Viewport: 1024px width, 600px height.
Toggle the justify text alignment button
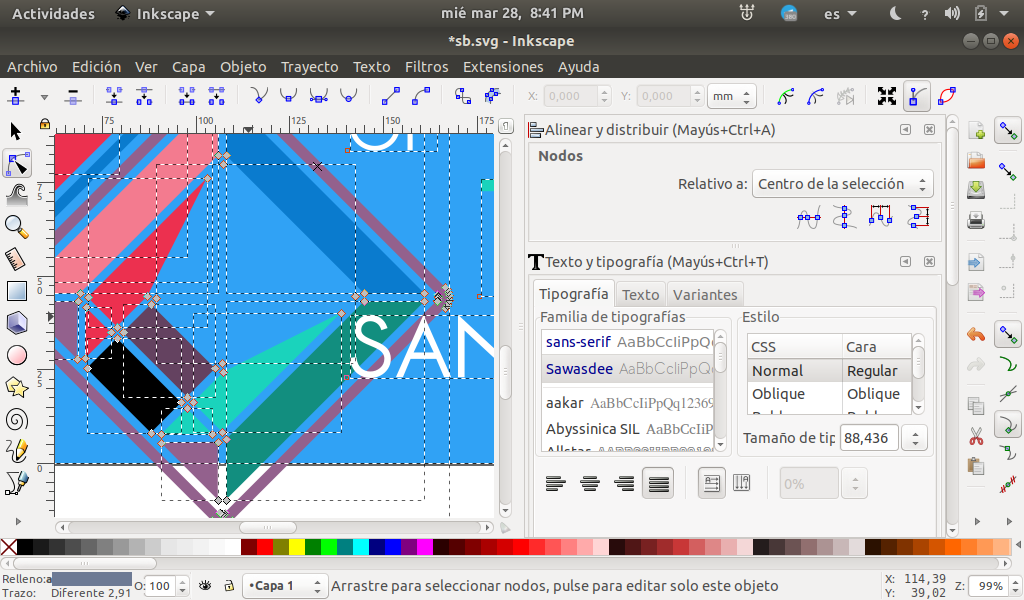pyautogui.click(x=658, y=484)
